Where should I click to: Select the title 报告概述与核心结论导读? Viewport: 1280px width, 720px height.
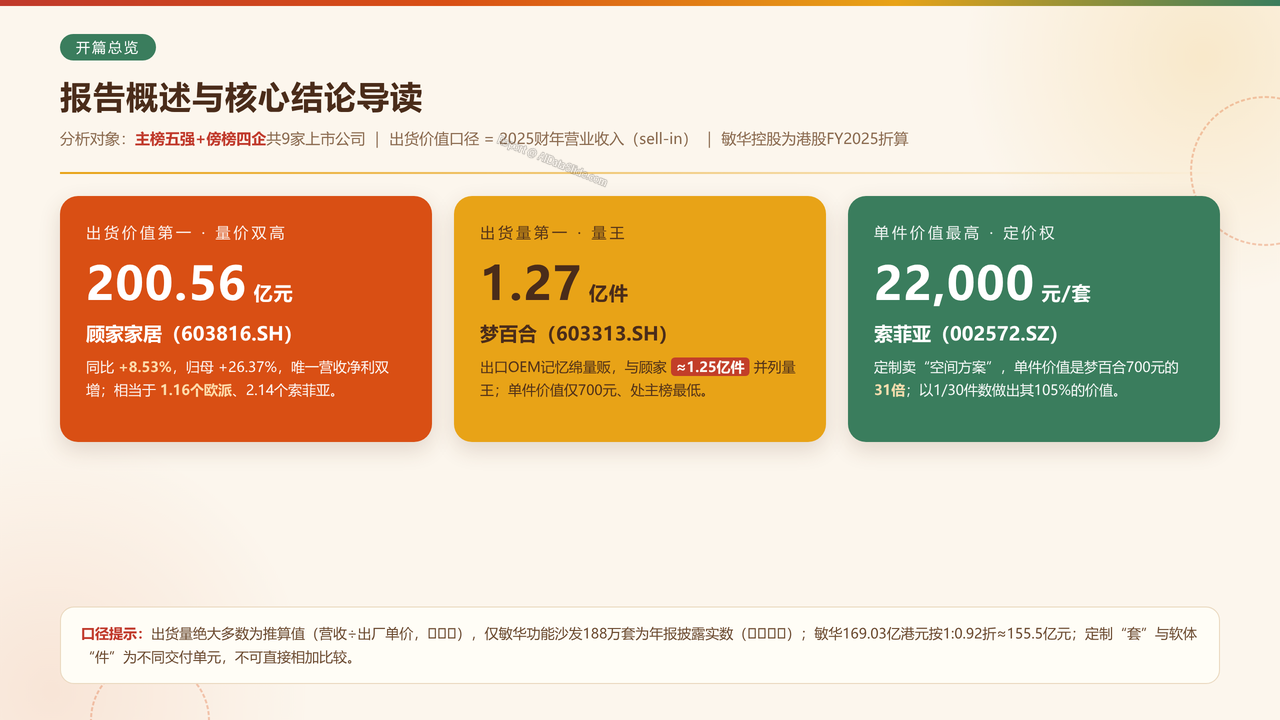(241, 98)
